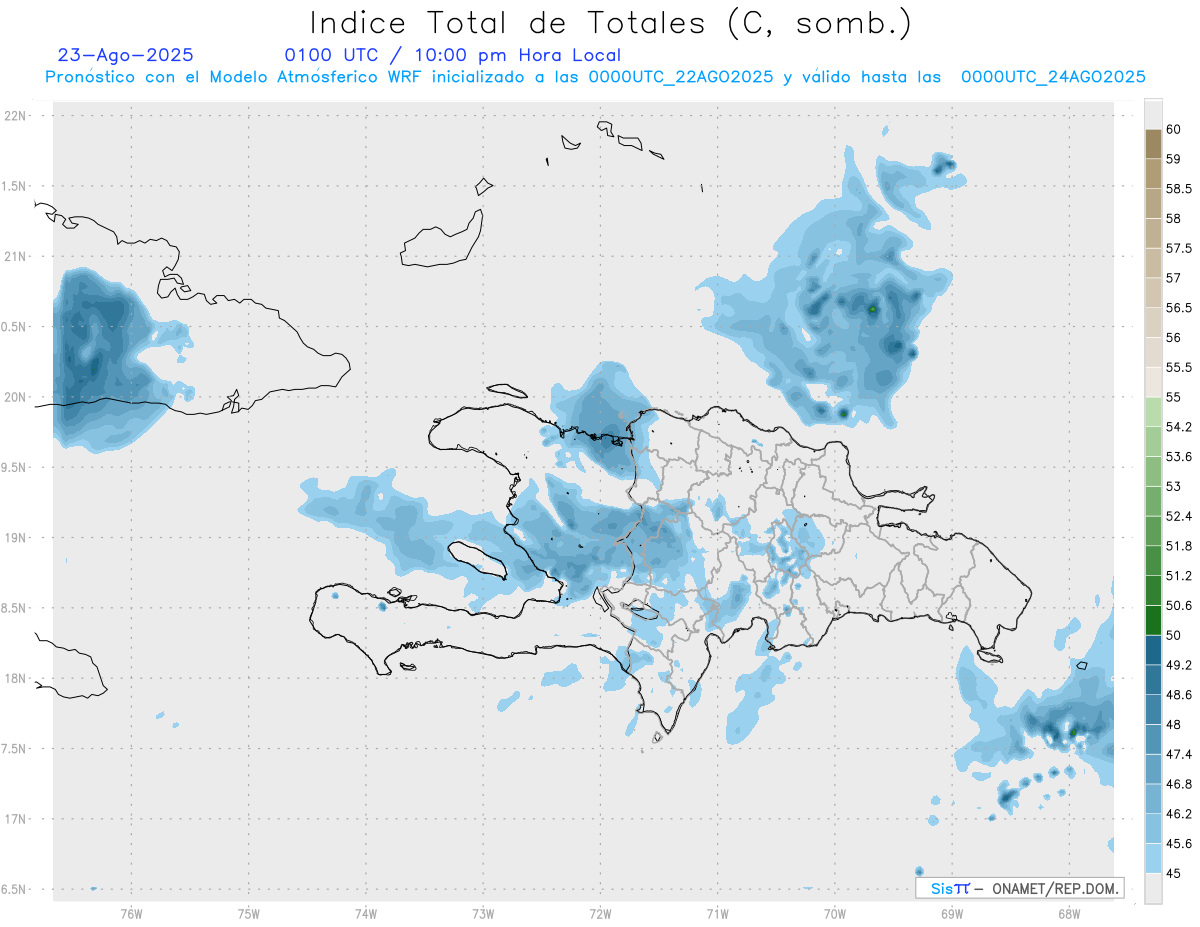Screen dimensions: 1200x927
Task: Click the colorbar value '60'
Action: 1174,129
